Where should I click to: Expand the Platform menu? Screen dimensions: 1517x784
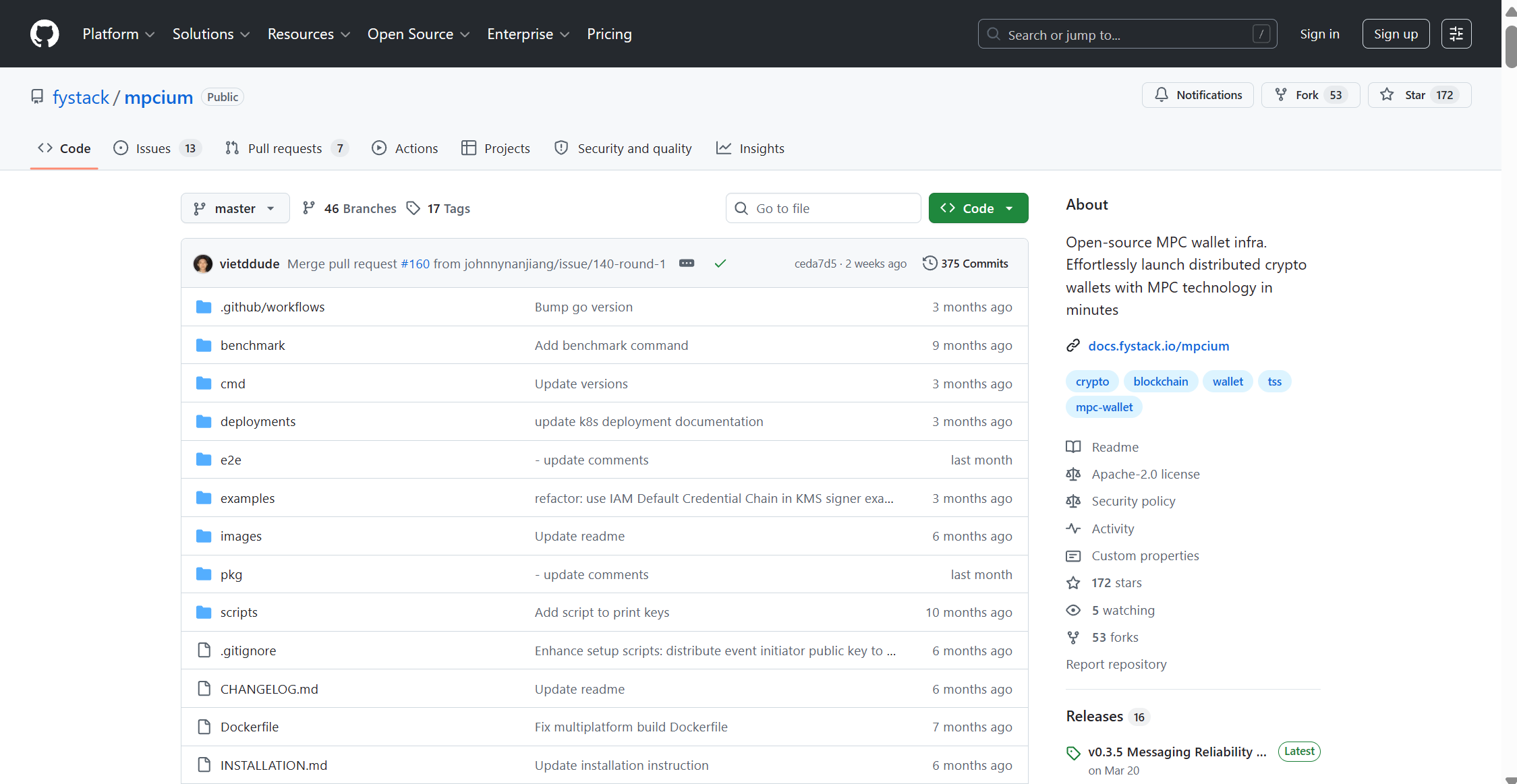(x=119, y=34)
